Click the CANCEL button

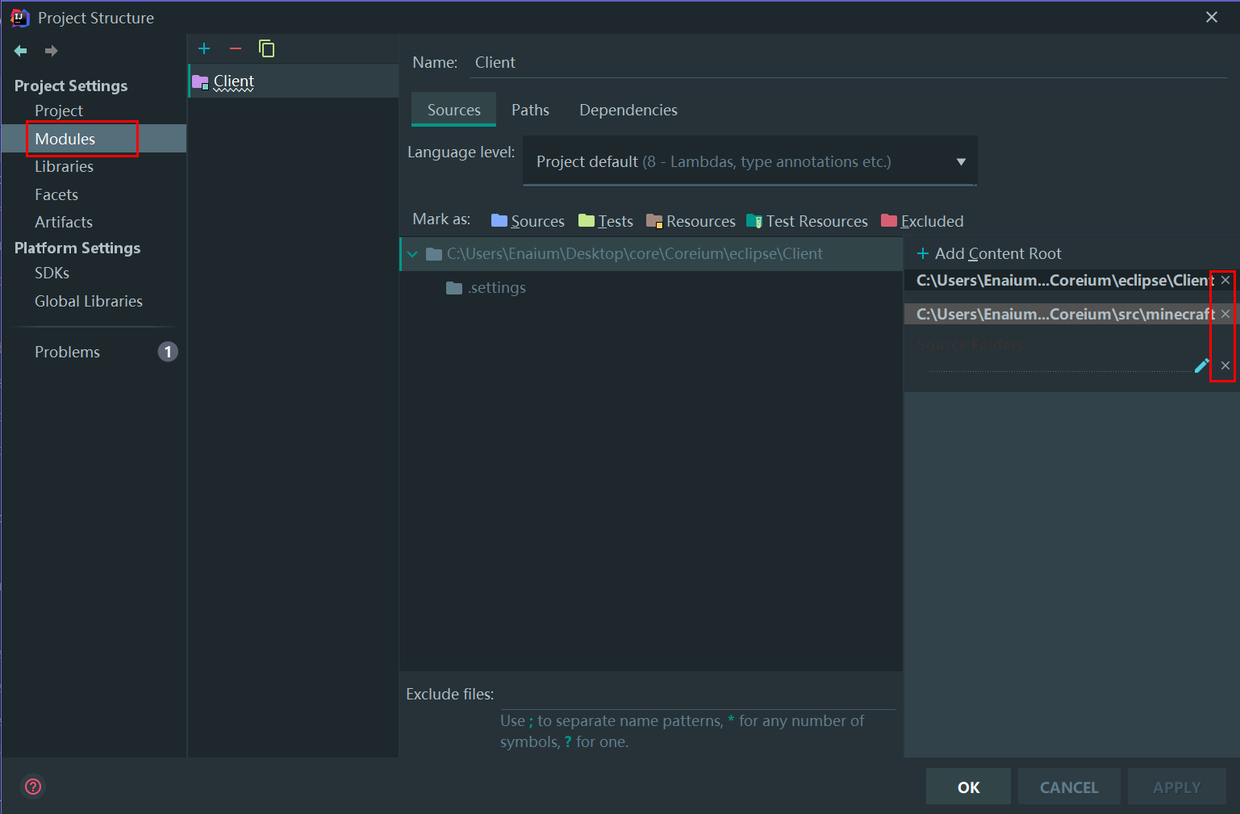[1069, 787]
